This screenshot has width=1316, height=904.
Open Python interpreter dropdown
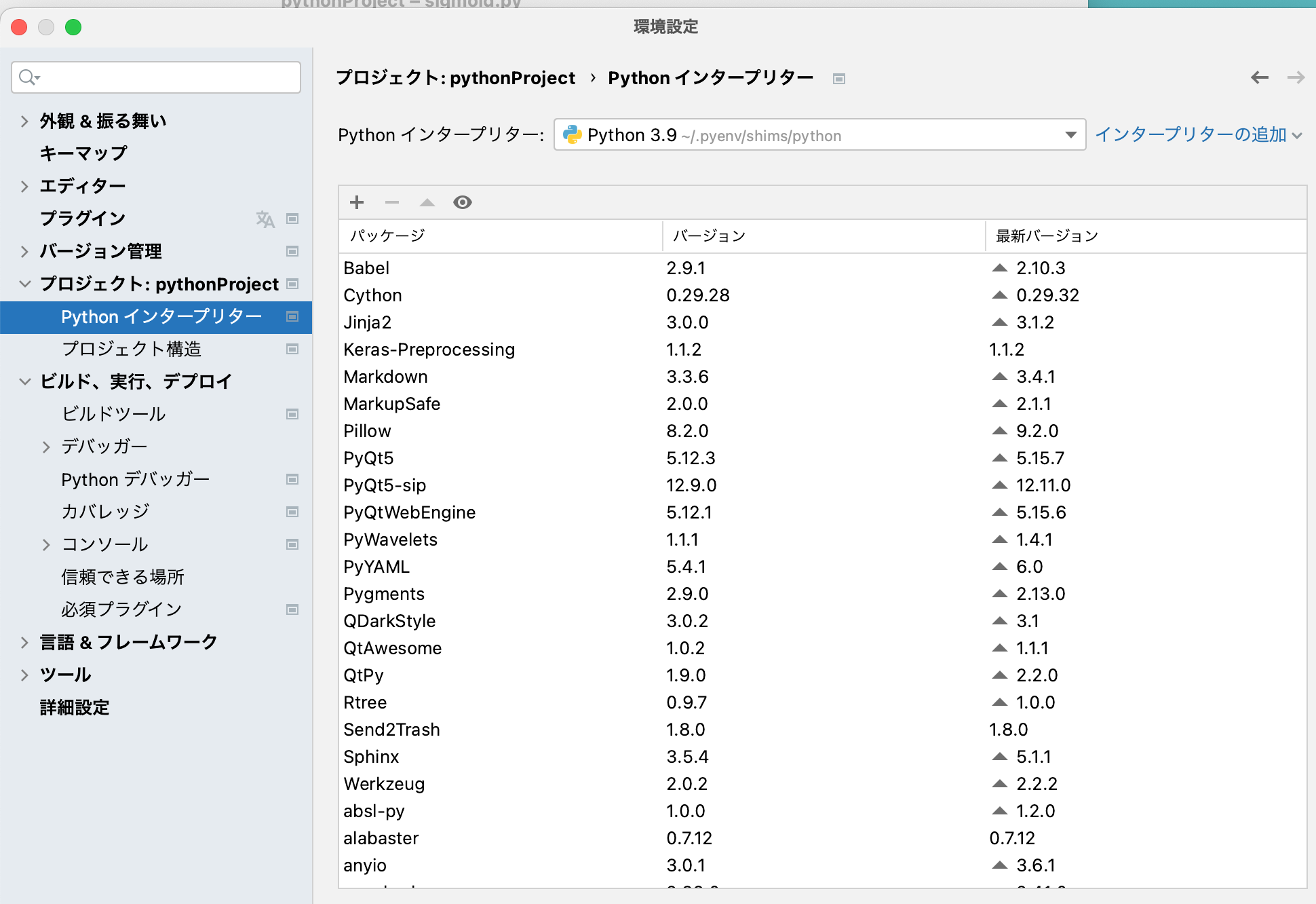819,134
